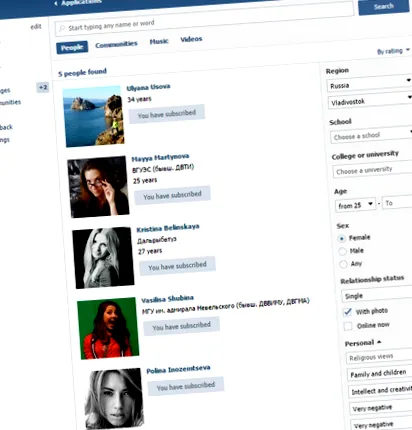The height and width of the screenshot is (430, 412).
Task: Select the Male radio button
Action: pos(342,252)
